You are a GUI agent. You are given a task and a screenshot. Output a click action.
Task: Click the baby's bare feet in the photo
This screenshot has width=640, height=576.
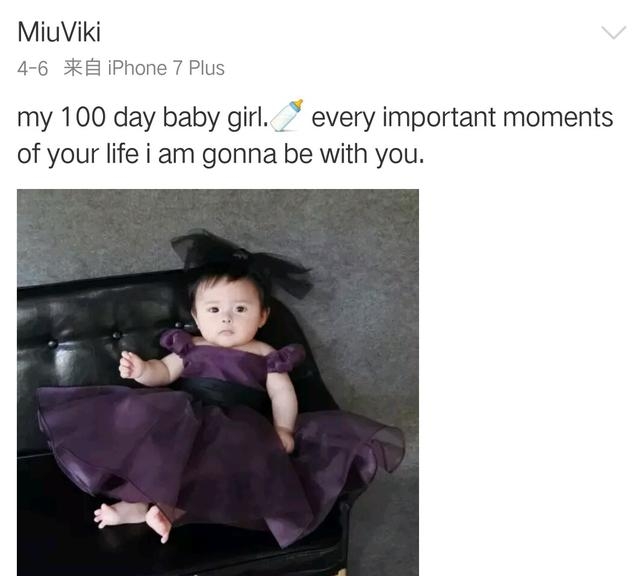pos(133,520)
